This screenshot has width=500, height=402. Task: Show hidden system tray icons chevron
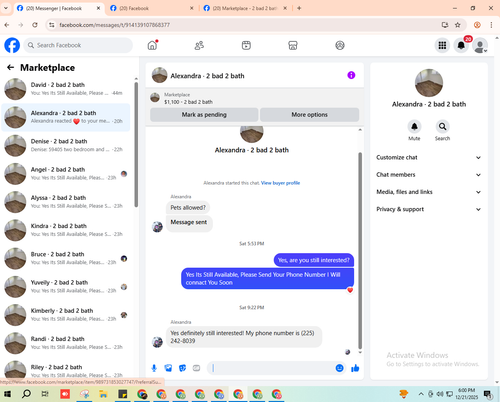click(x=421, y=394)
